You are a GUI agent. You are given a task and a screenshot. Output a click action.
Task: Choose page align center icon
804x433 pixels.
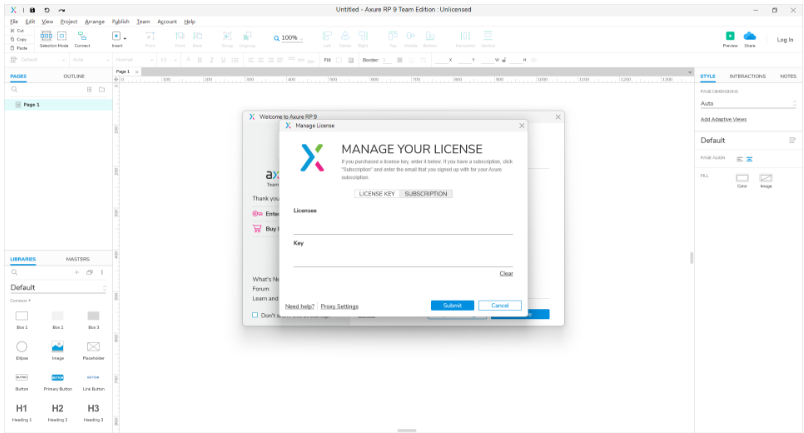749,159
